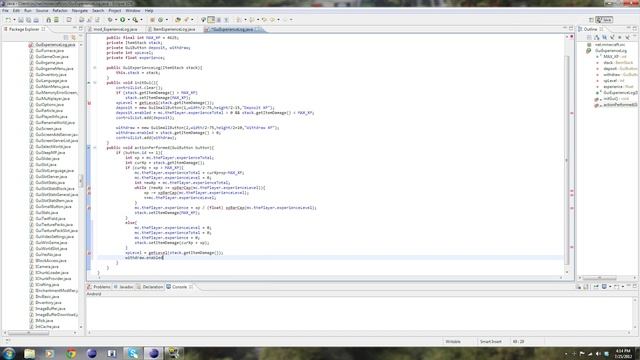
Task: Open the Window menu
Action: (x=133, y=11)
